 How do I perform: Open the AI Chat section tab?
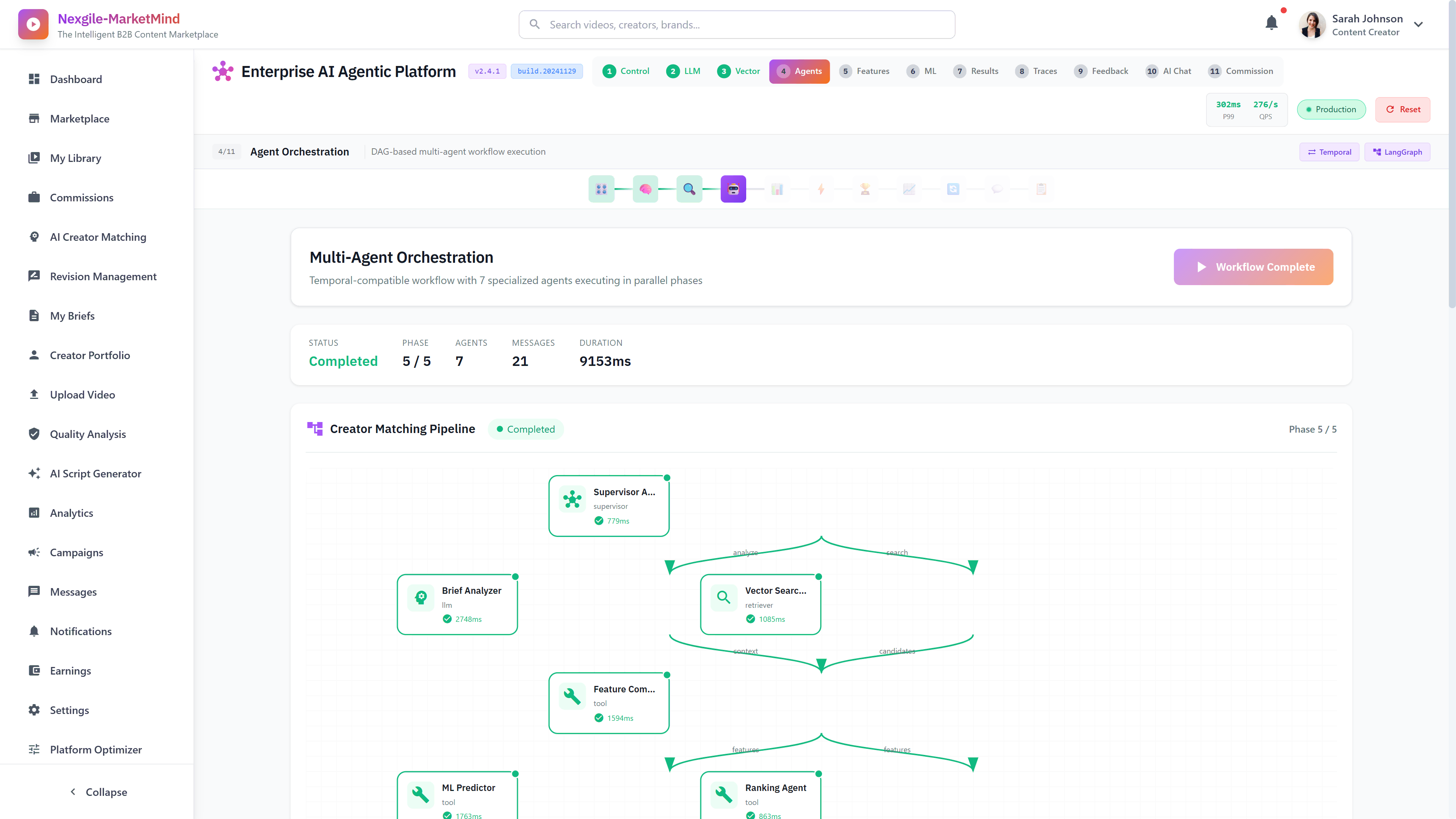tap(1168, 71)
